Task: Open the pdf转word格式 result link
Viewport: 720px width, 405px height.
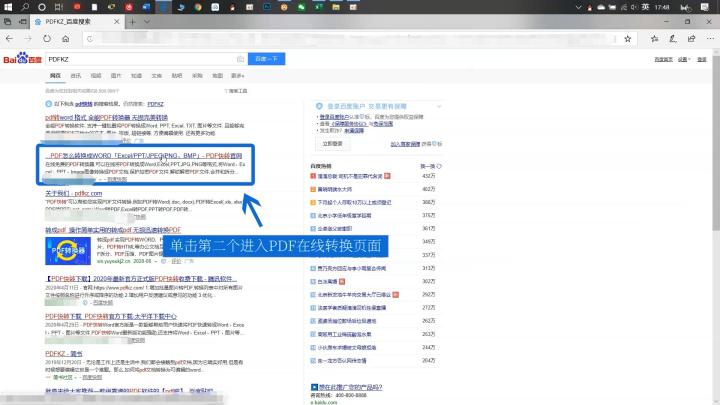Action: tap(107, 118)
